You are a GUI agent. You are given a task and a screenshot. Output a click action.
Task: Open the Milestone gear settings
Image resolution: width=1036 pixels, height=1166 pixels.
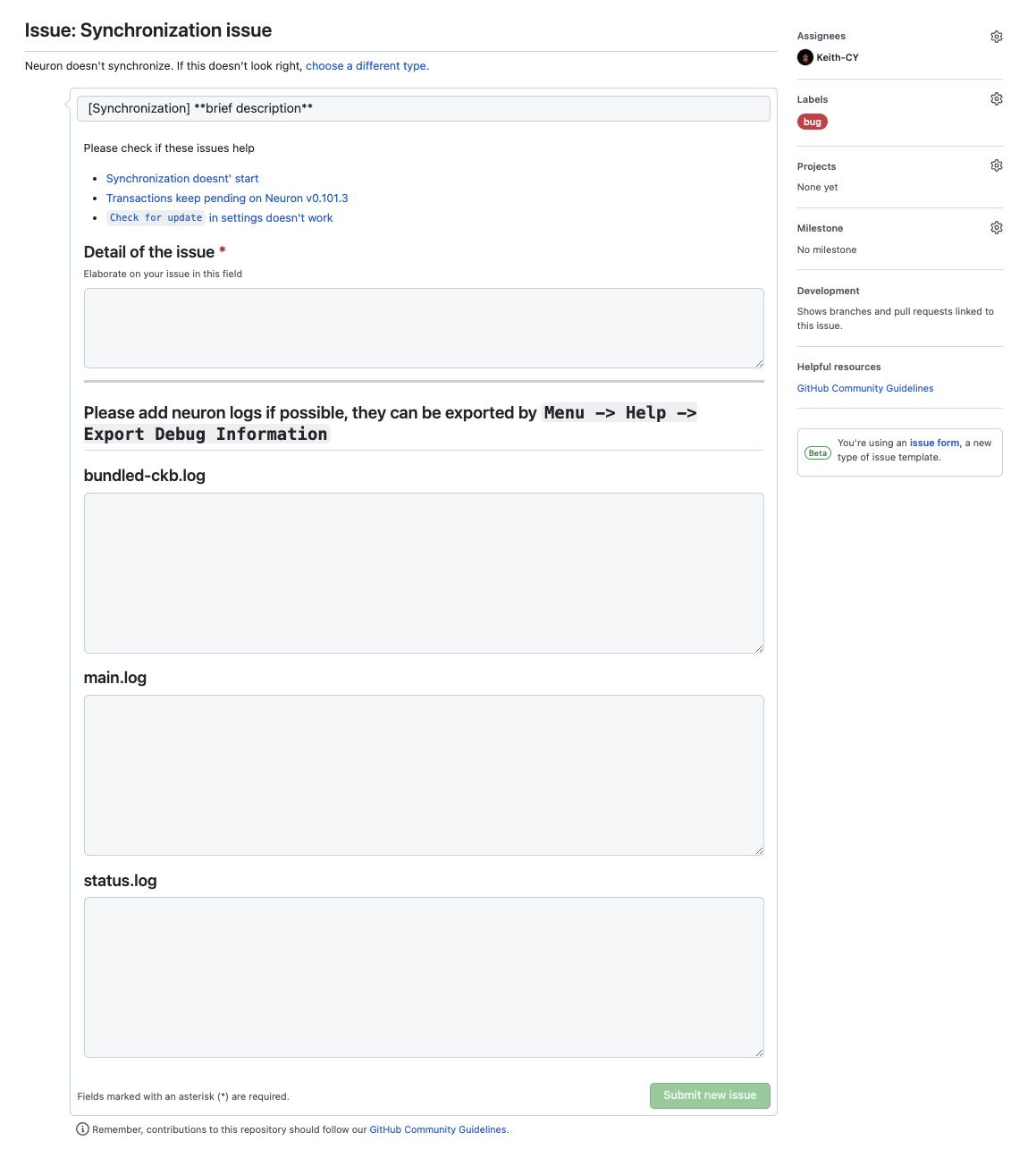[x=996, y=228]
